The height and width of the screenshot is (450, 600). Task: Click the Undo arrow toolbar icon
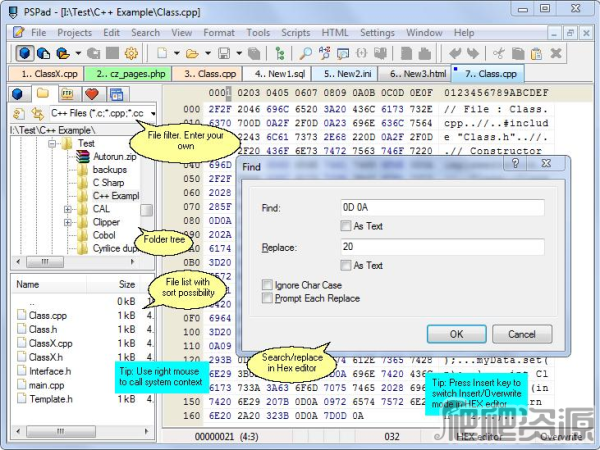click(455, 53)
